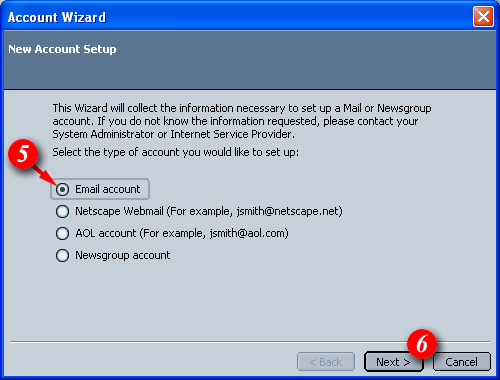Click the blue-gray header banner area

pos(250,60)
